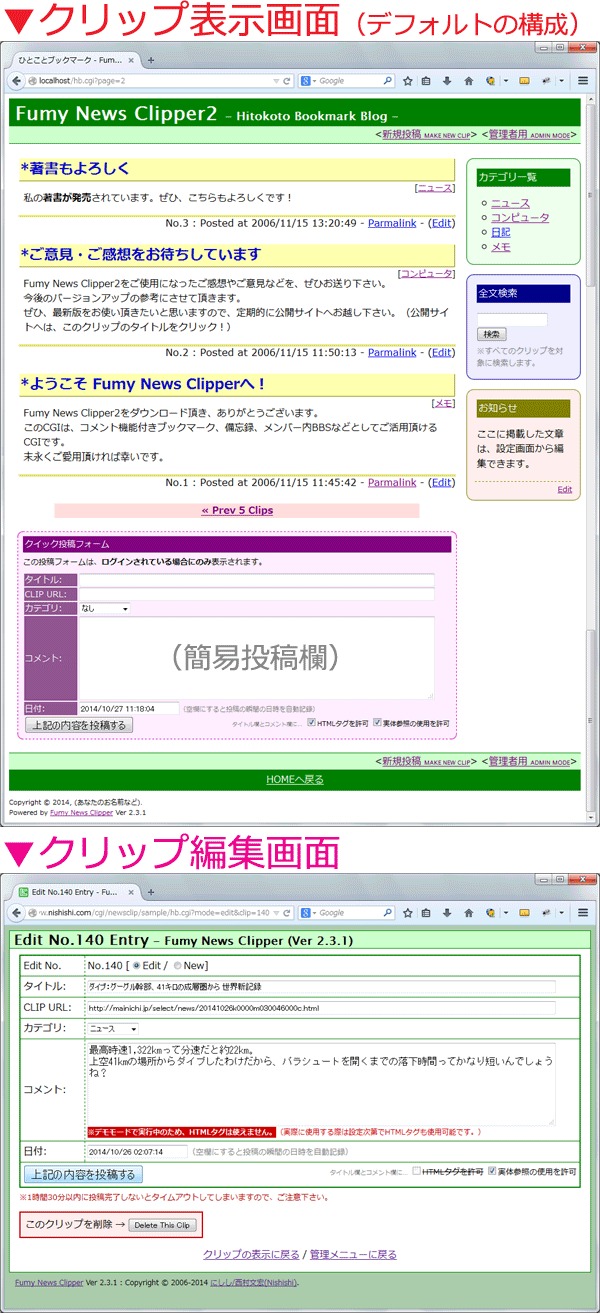
Task: Open ニュース category in sidebar list
Action: (510, 203)
